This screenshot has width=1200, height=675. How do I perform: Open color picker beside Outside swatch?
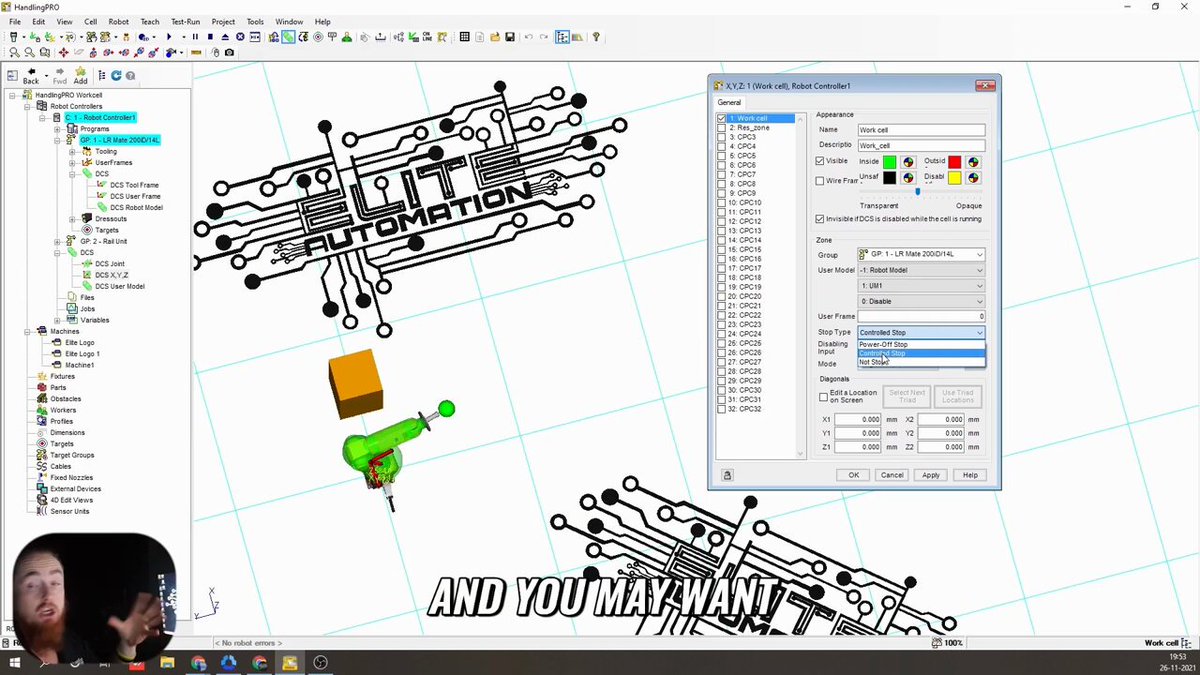[973, 162]
